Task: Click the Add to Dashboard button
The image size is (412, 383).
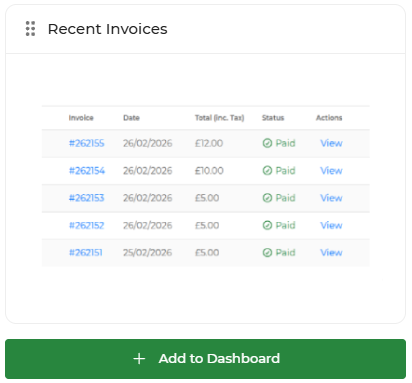Action: click(206, 359)
